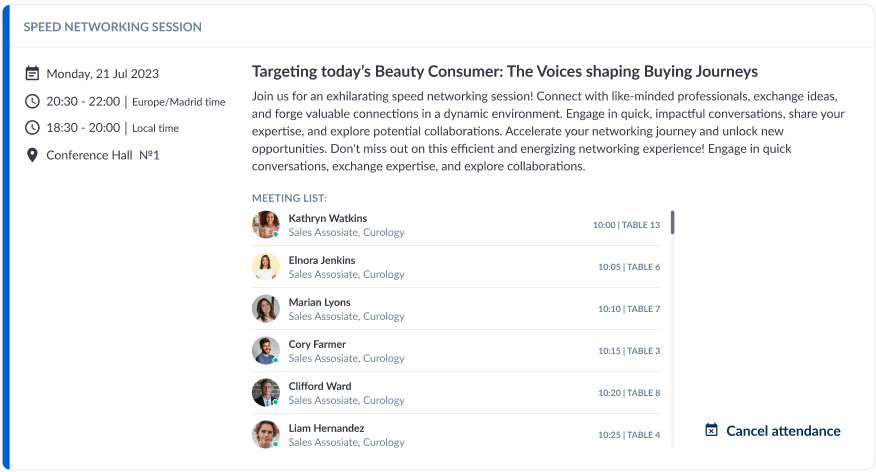Open Elnora Jenkins' profile avatar

click(266, 267)
